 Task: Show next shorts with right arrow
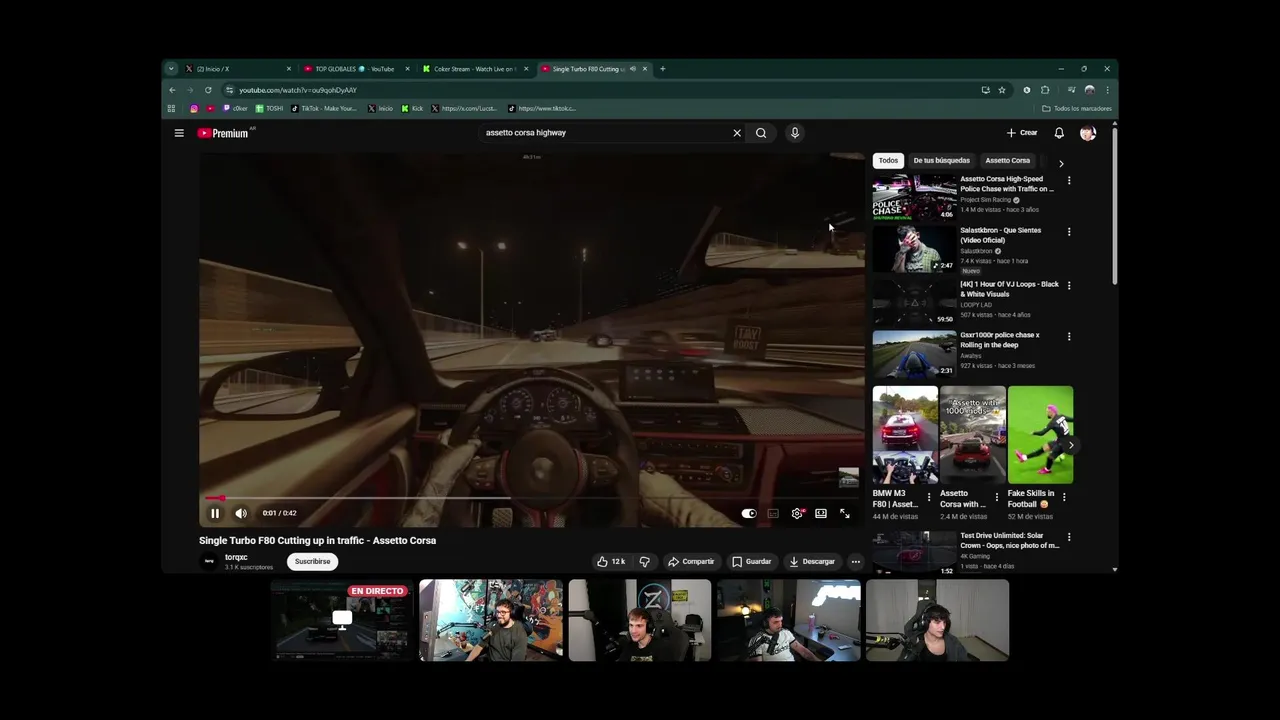point(1071,445)
